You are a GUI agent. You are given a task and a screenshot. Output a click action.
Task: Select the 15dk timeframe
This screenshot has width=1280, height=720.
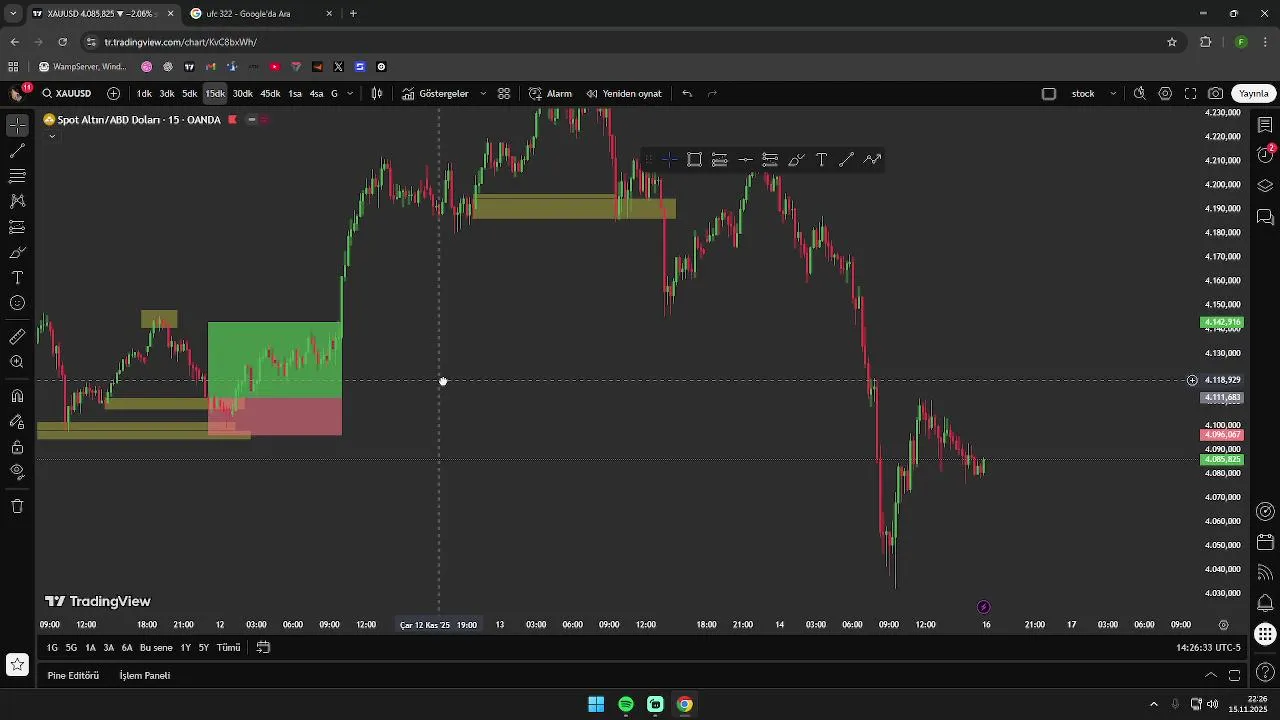215,93
